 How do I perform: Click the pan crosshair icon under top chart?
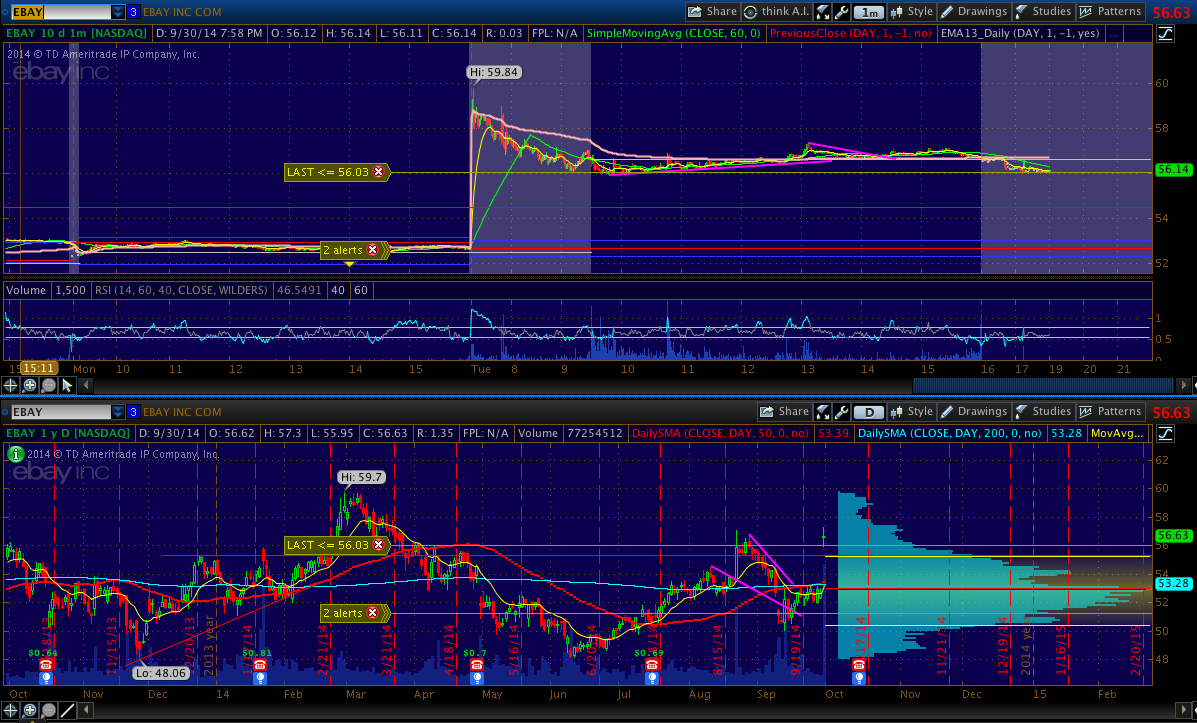point(12,385)
